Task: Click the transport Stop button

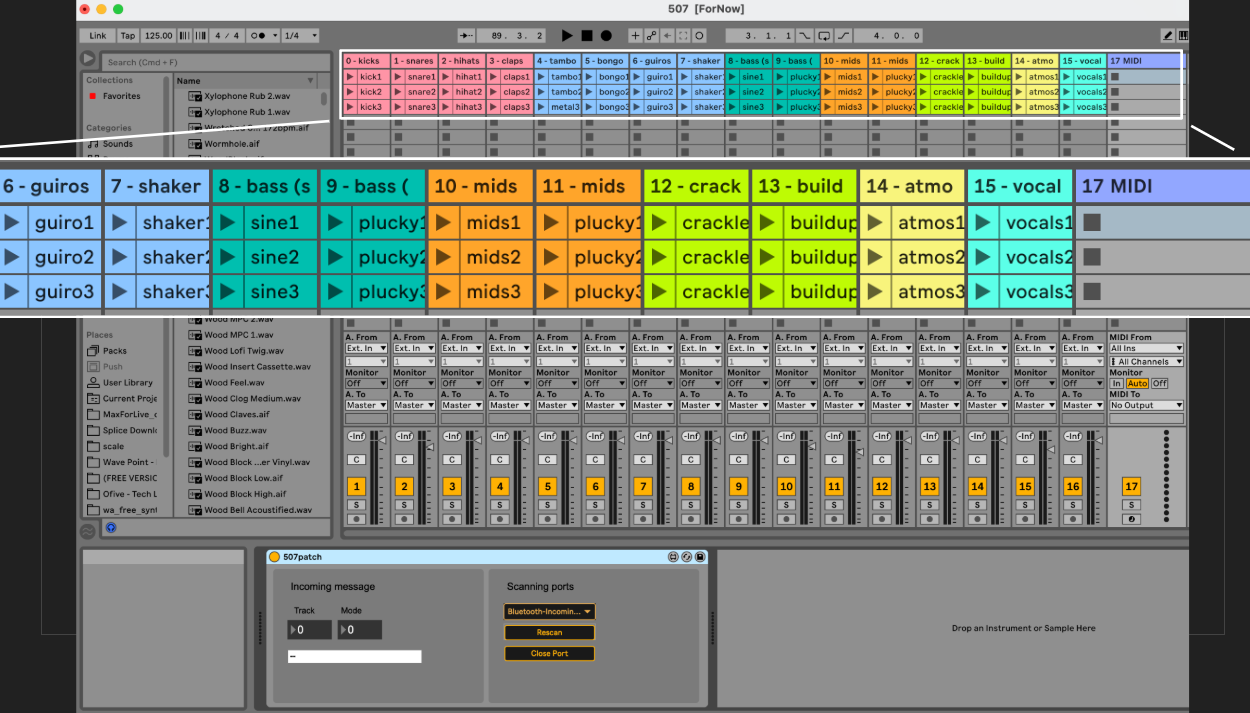Action: (x=587, y=35)
